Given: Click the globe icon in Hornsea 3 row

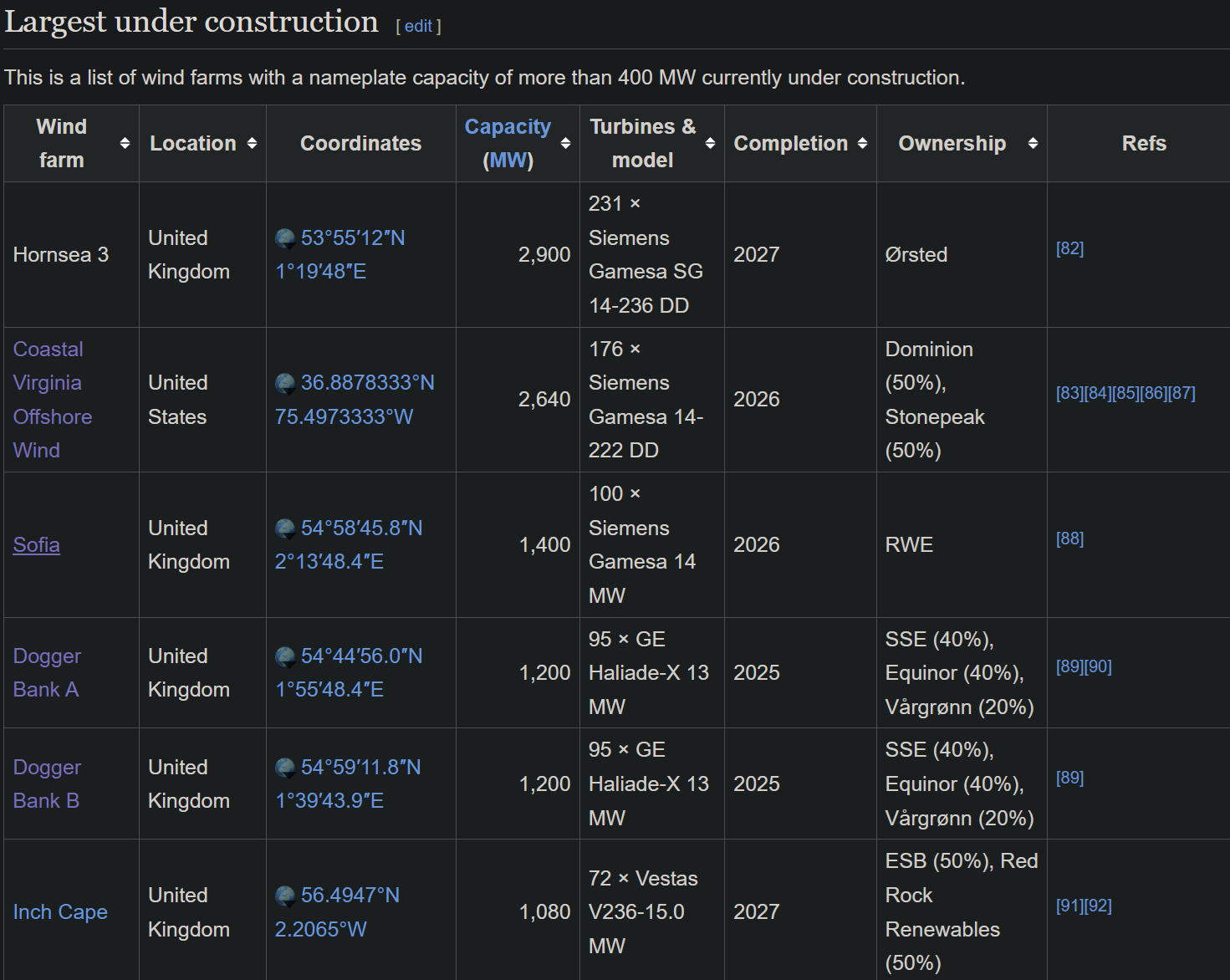Looking at the screenshot, I should (x=285, y=239).
